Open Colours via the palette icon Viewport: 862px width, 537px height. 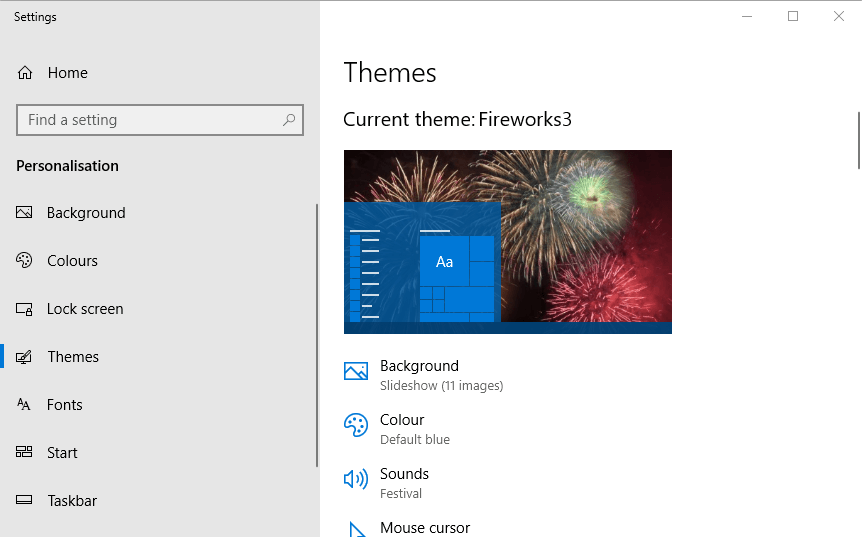point(25,261)
